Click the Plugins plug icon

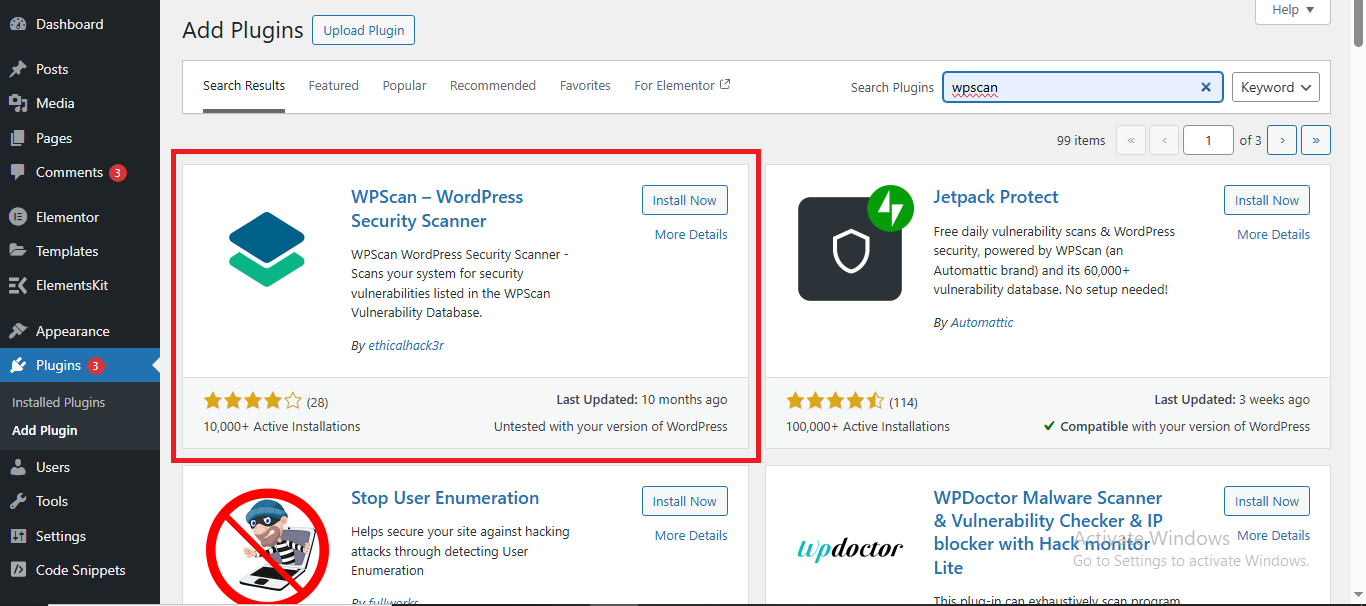tap(18, 365)
